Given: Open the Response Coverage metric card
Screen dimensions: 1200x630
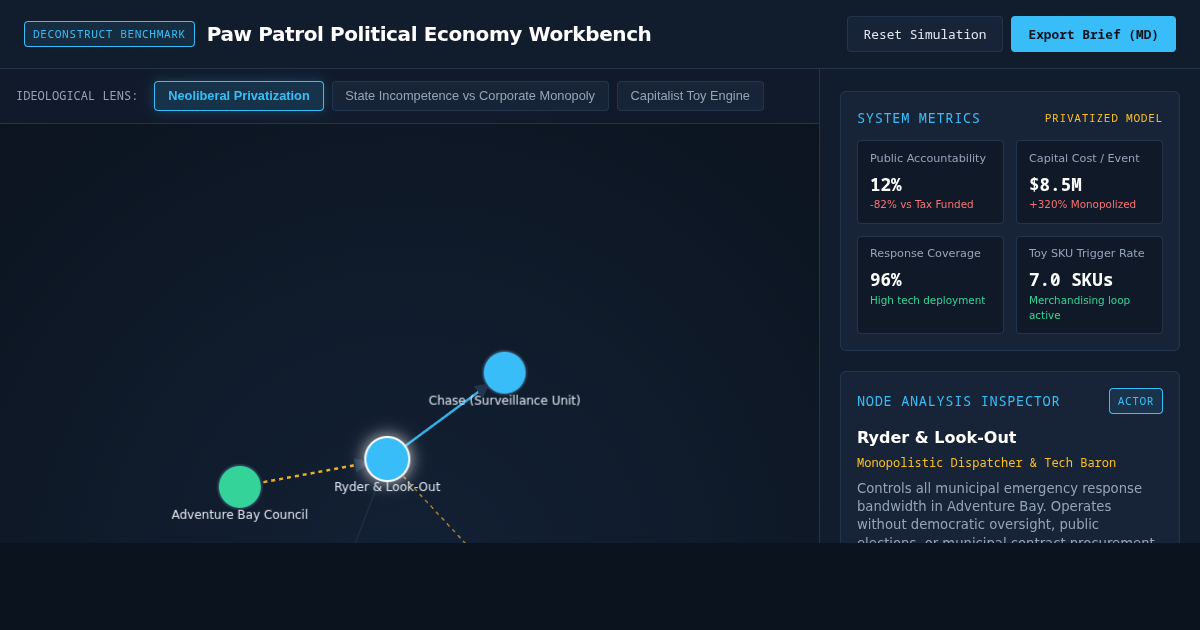Looking at the screenshot, I should [930, 285].
